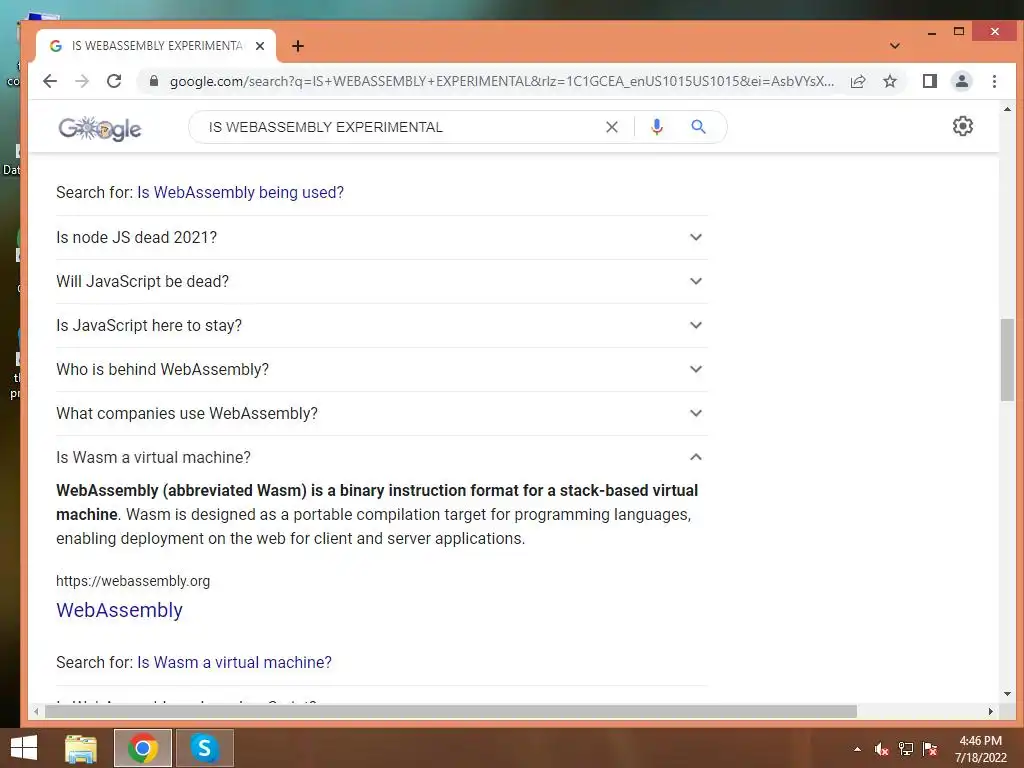
Task: Click the scroll down arrow
Action: pyautogui.click(x=1006, y=694)
